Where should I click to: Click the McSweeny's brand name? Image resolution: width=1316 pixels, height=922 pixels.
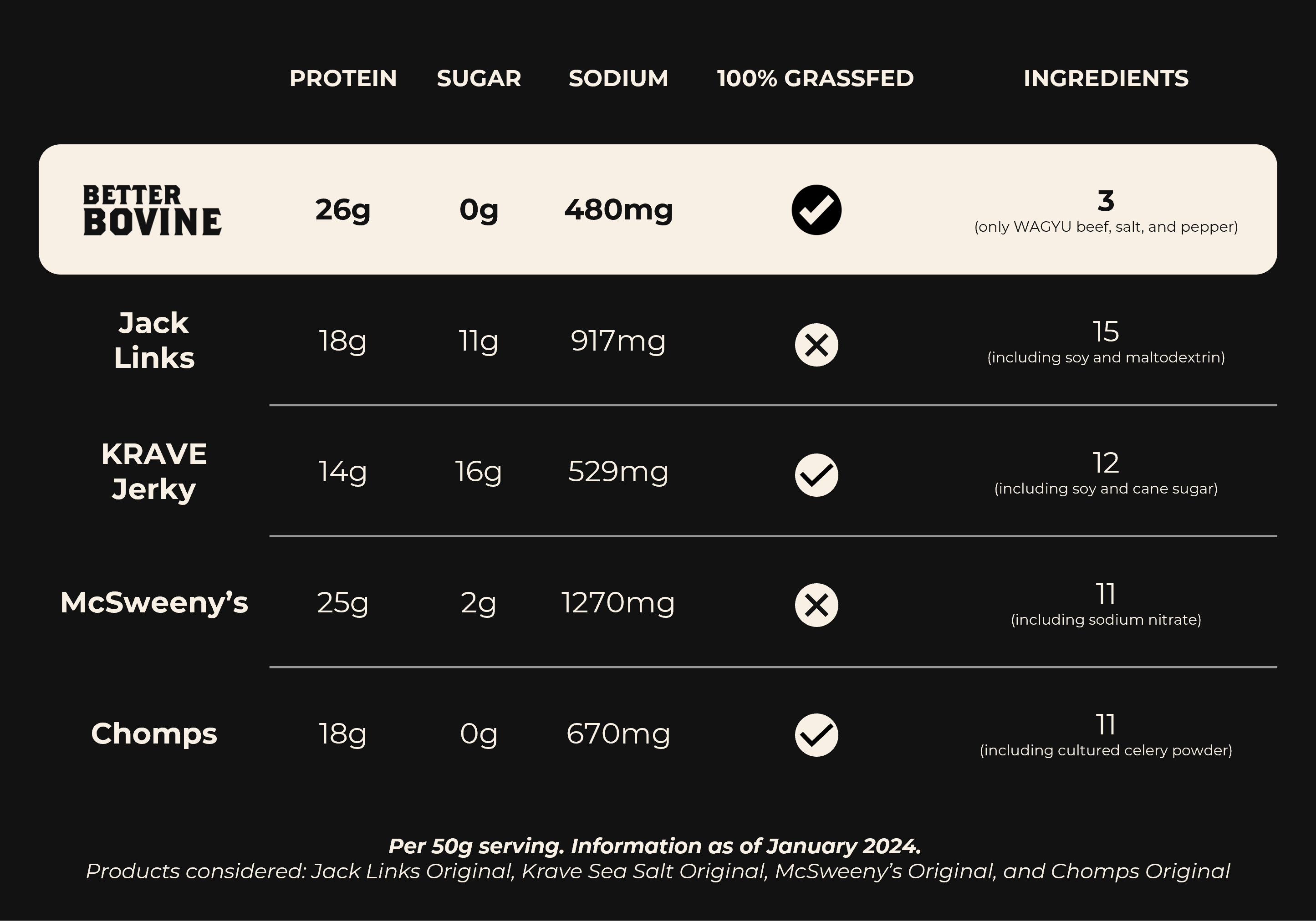tap(153, 602)
